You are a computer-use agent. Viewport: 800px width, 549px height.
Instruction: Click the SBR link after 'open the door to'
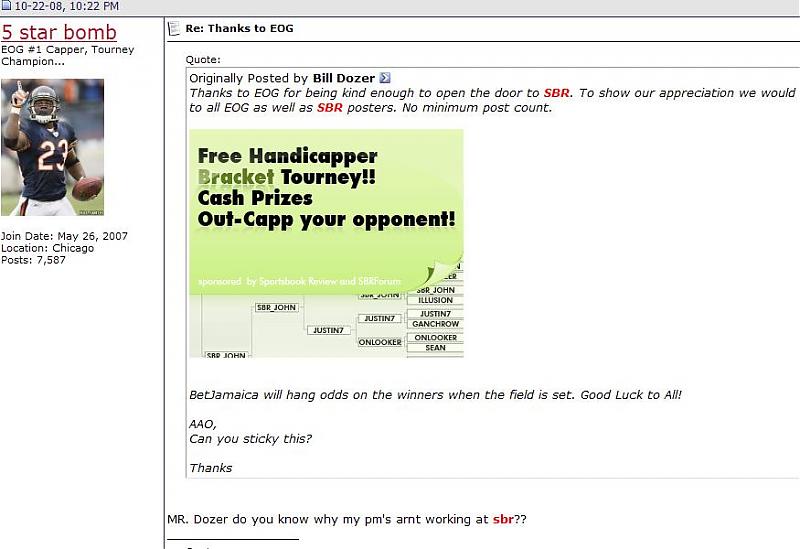[x=557, y=93]
